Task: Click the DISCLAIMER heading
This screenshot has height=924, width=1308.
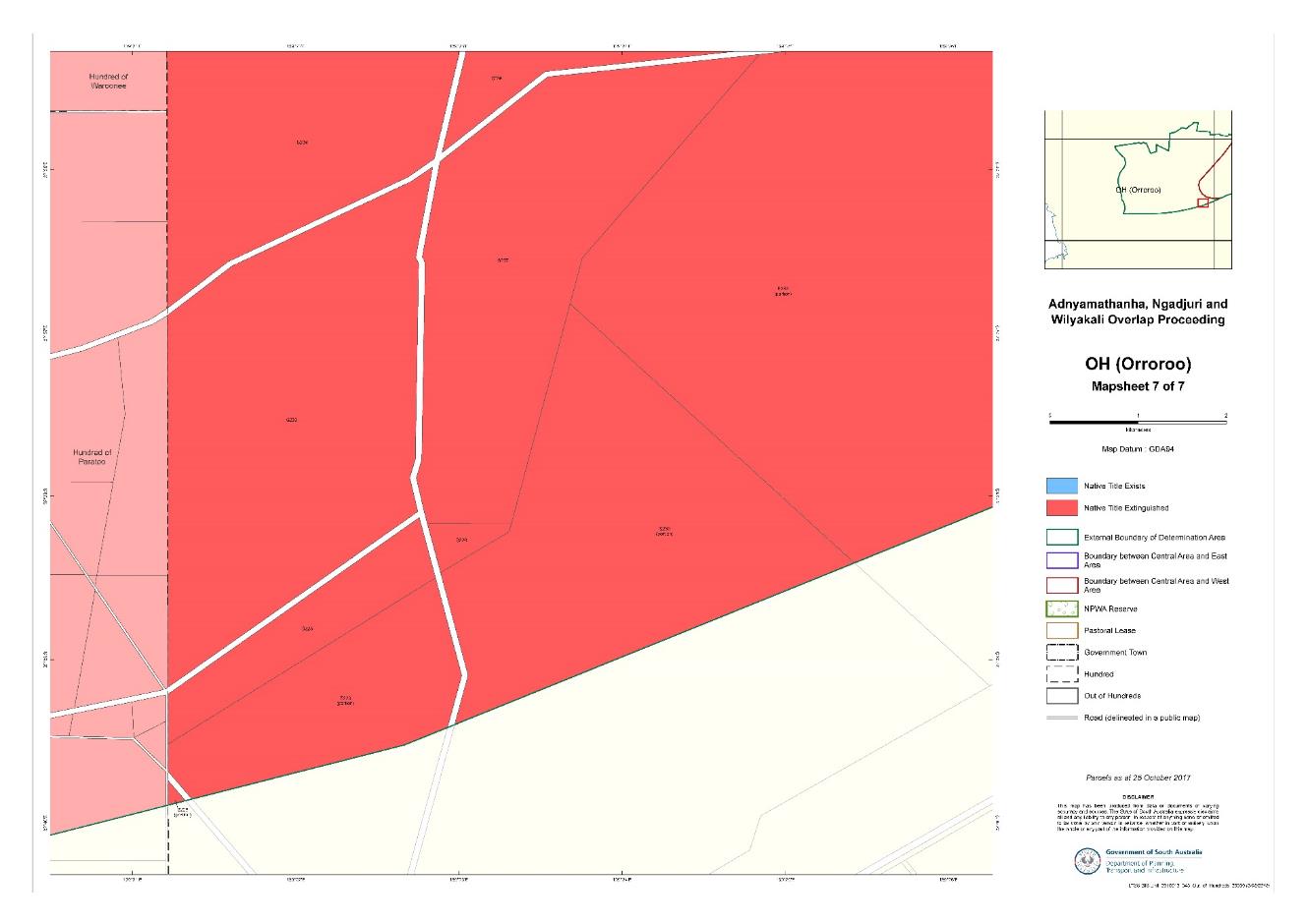Action: (1138, 796)
